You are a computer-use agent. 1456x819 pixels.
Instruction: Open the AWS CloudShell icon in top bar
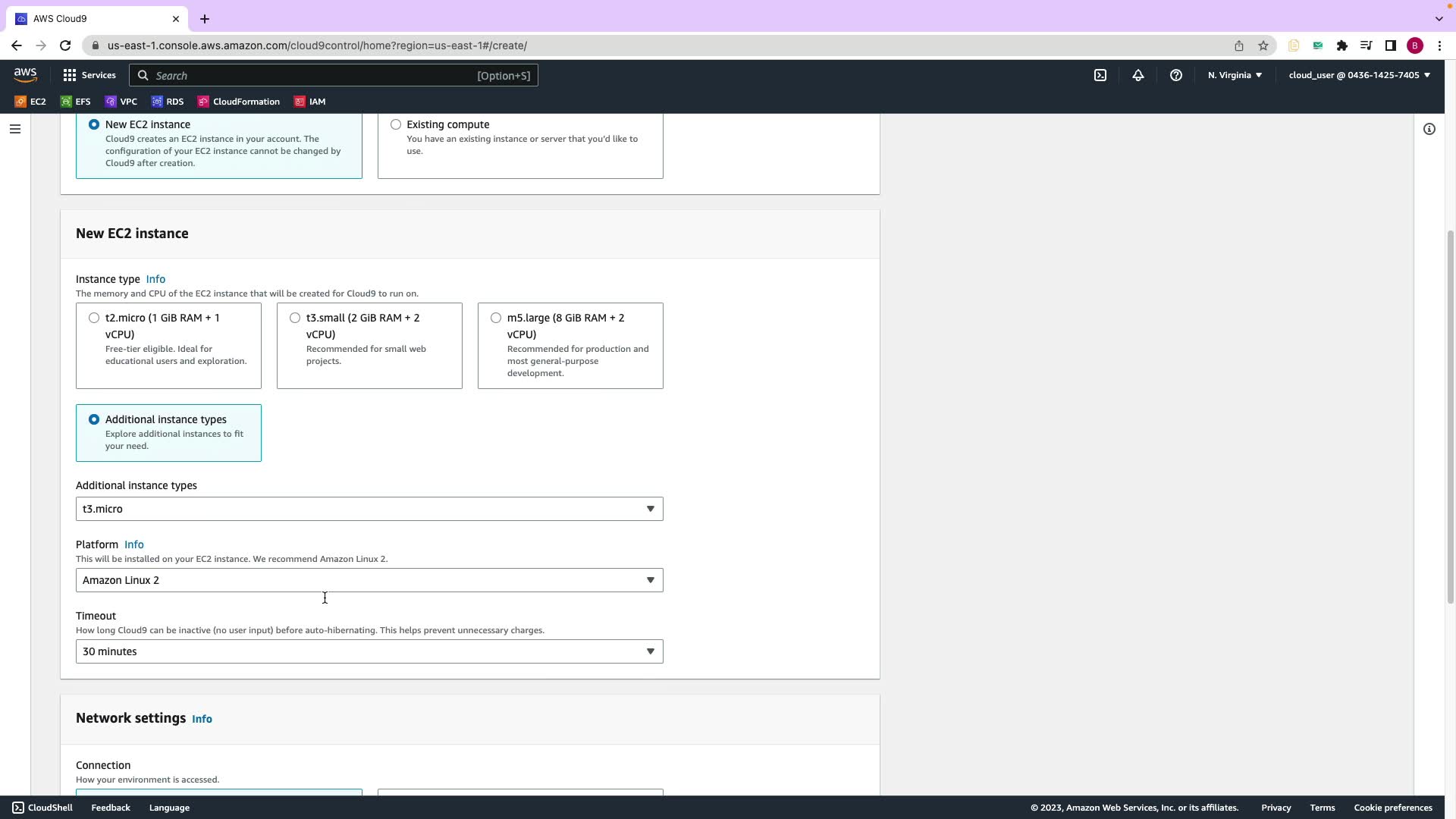pyautogui.click(x=1100, y=75)
